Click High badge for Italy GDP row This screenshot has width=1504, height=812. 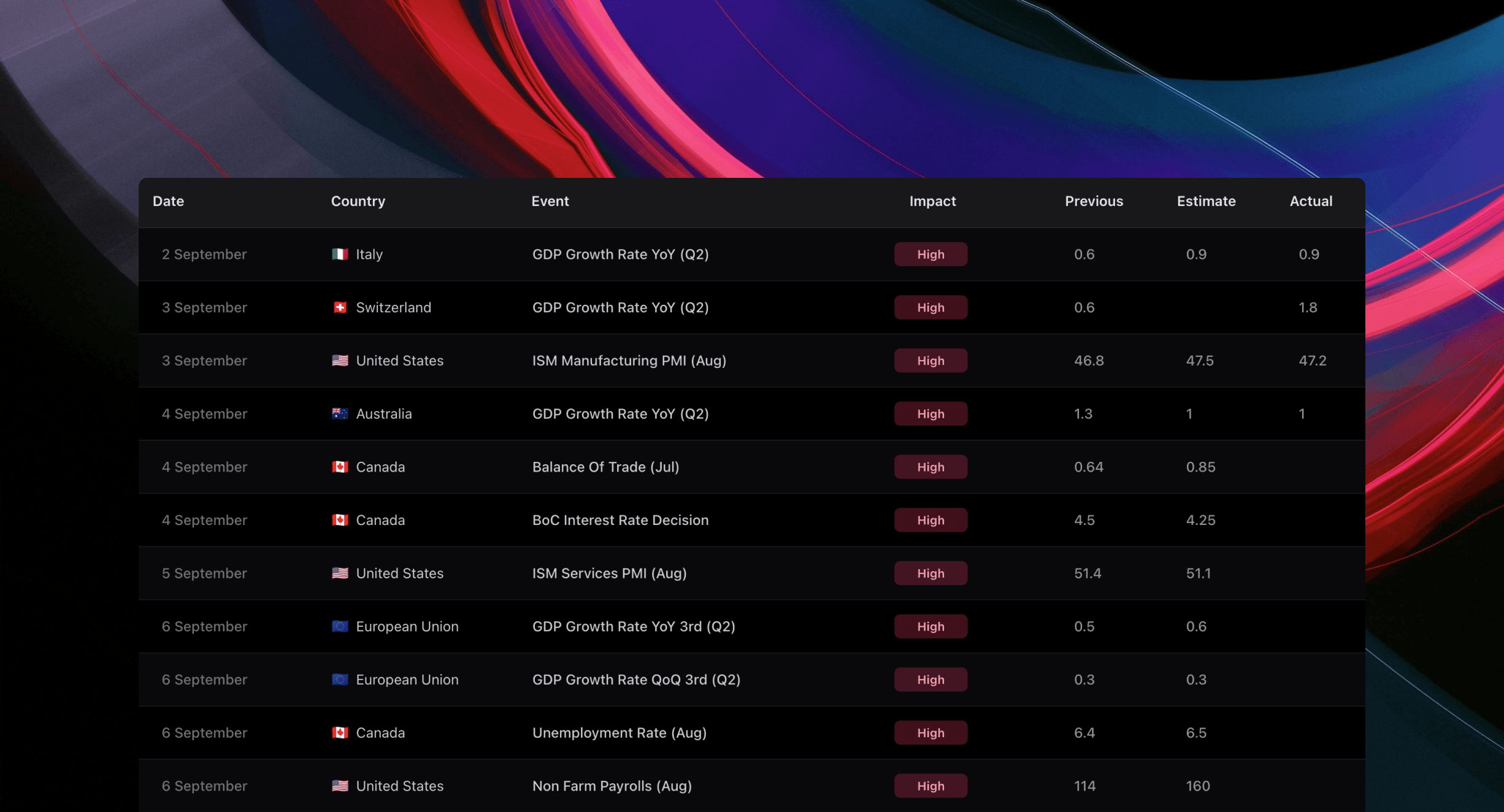tap(930, 254)
